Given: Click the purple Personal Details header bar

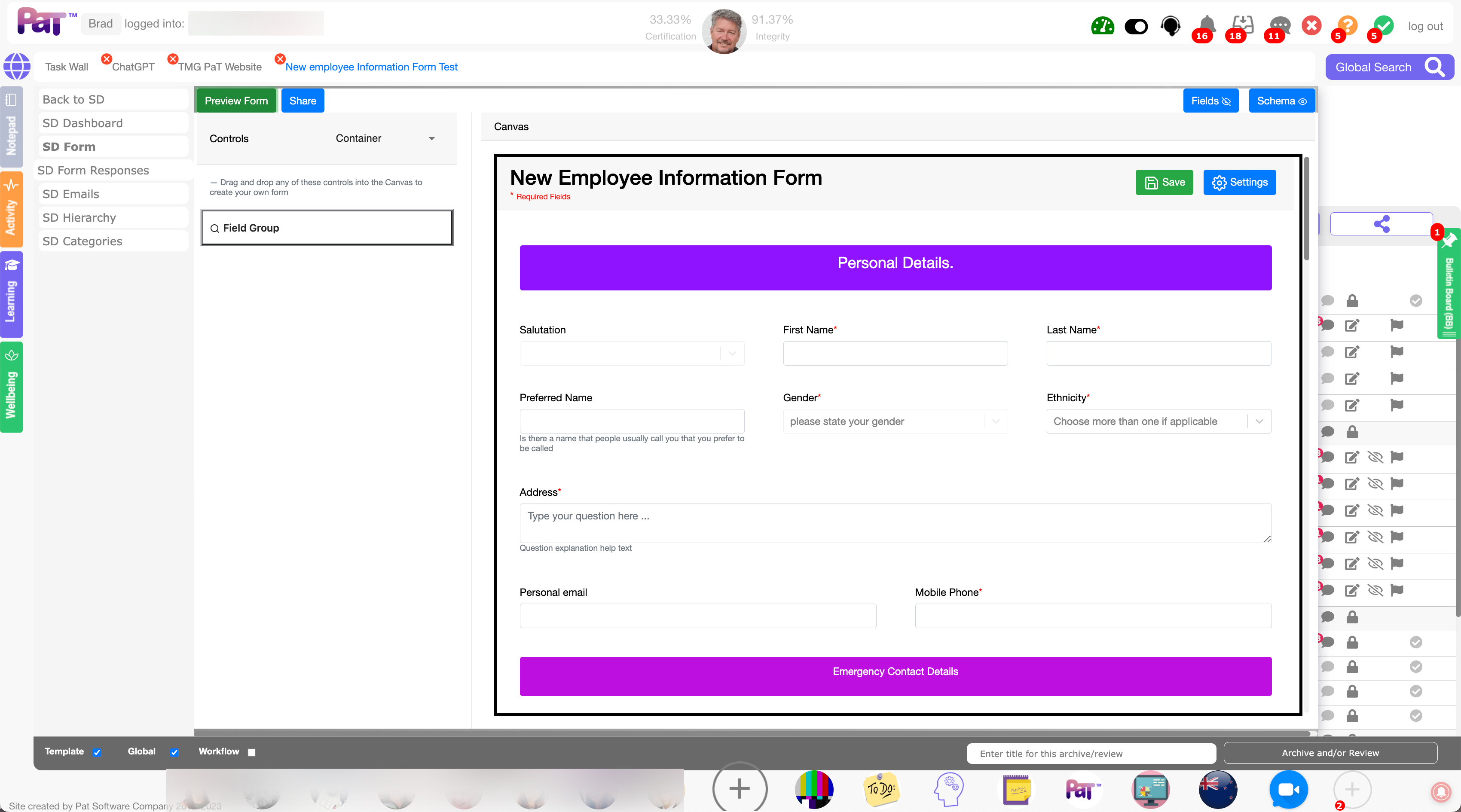Looking at the screenshot, I should pos(895,268).
